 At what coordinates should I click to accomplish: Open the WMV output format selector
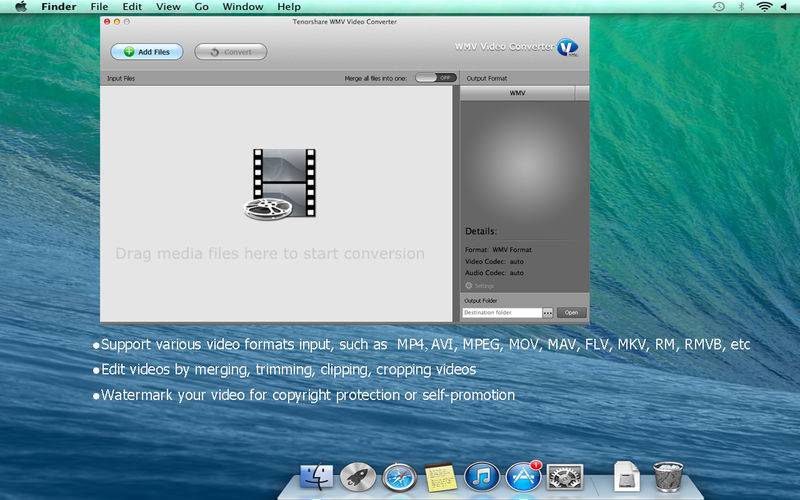[x=517, y=93]
